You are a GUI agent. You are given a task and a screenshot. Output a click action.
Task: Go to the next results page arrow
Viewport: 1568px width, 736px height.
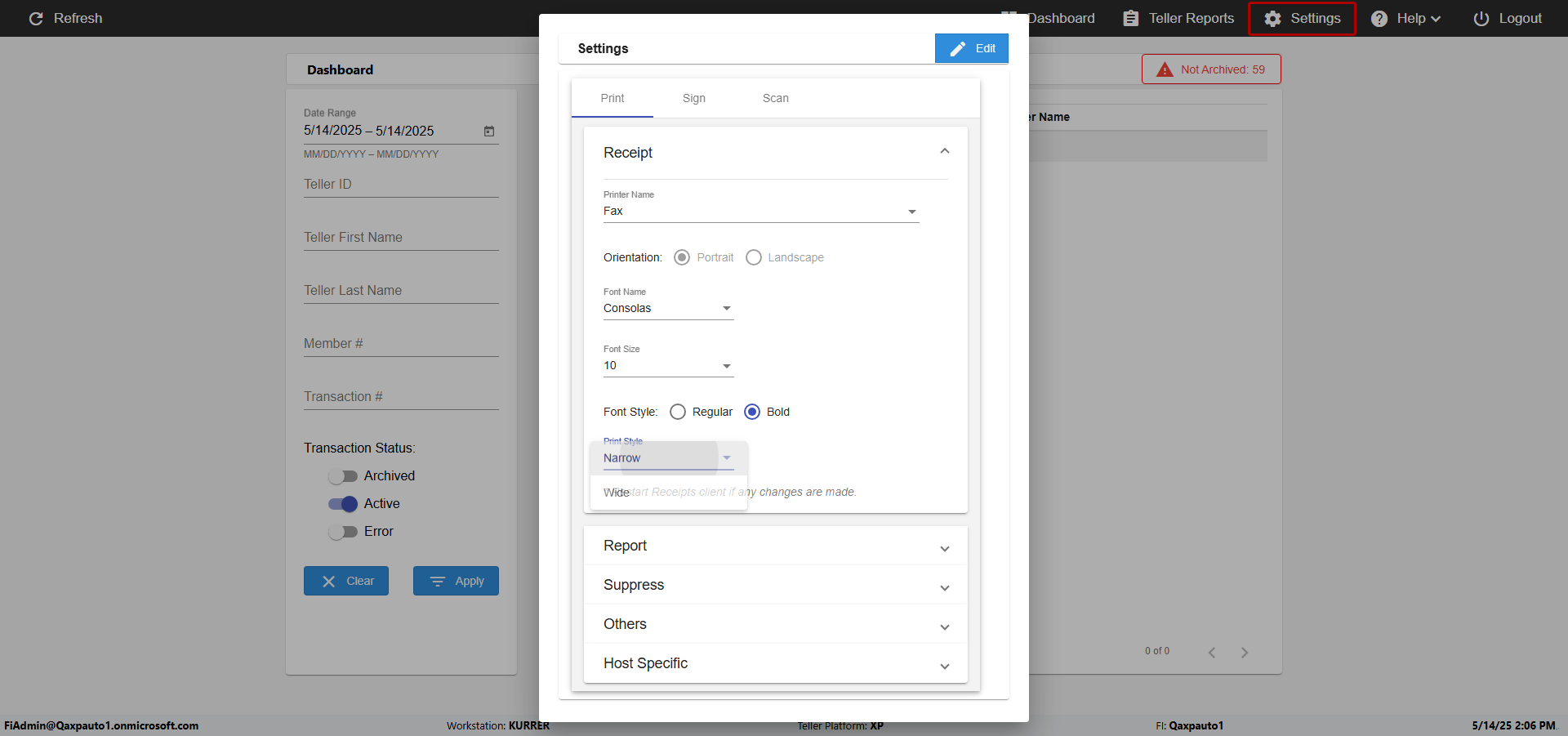[1245, 652]
